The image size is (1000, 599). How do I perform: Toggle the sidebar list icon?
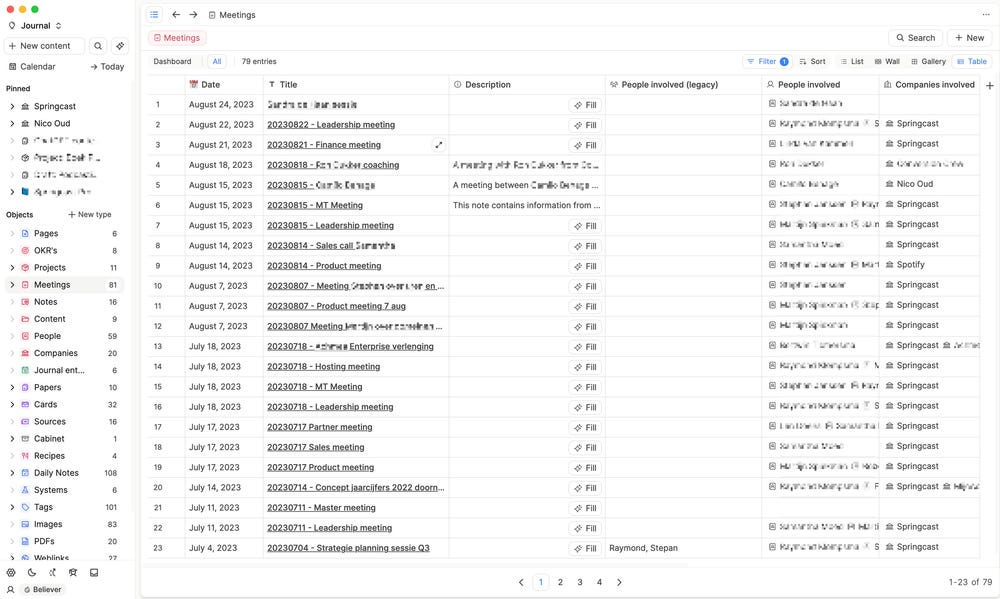(154, 15)
